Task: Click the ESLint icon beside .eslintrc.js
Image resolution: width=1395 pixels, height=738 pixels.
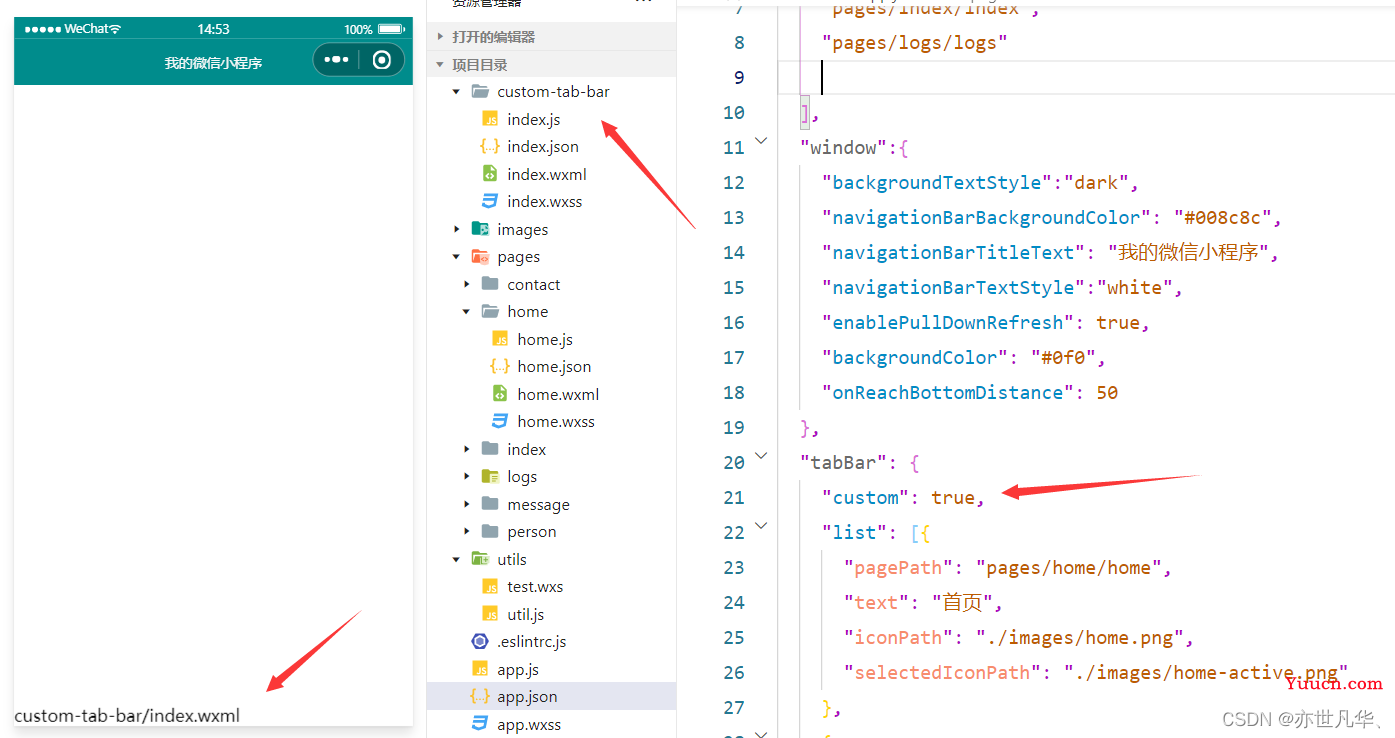Action: (x=480, y=641)
